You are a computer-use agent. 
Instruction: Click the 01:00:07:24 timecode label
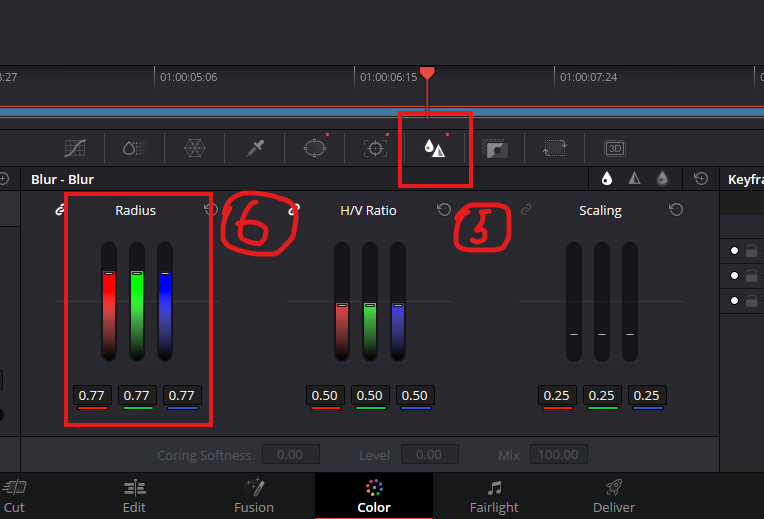coord(588,77)
